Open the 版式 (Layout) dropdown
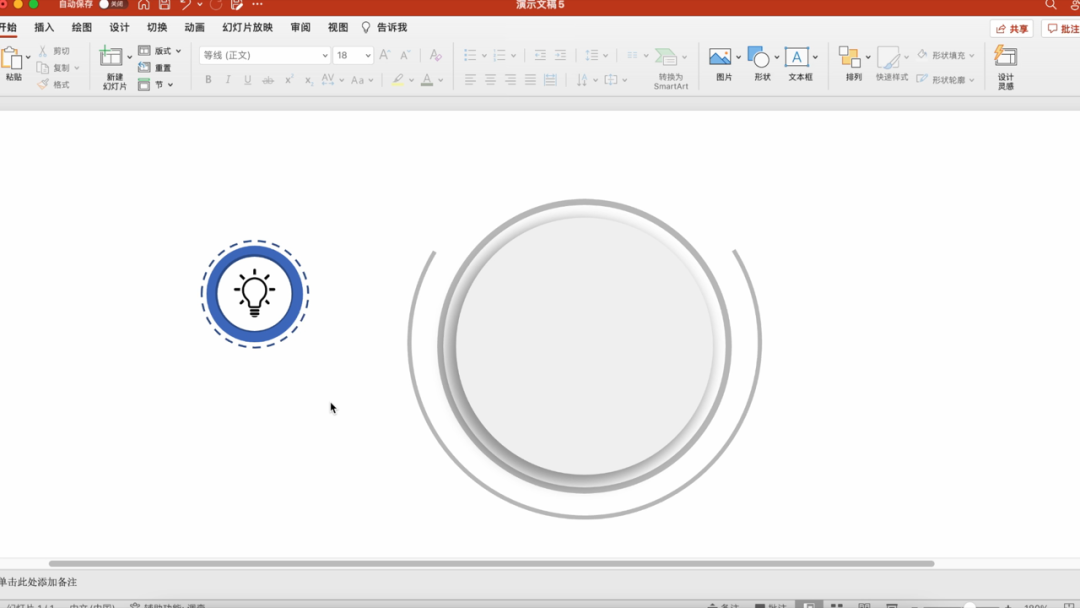The image size is (1080, 608). [159, 51]
